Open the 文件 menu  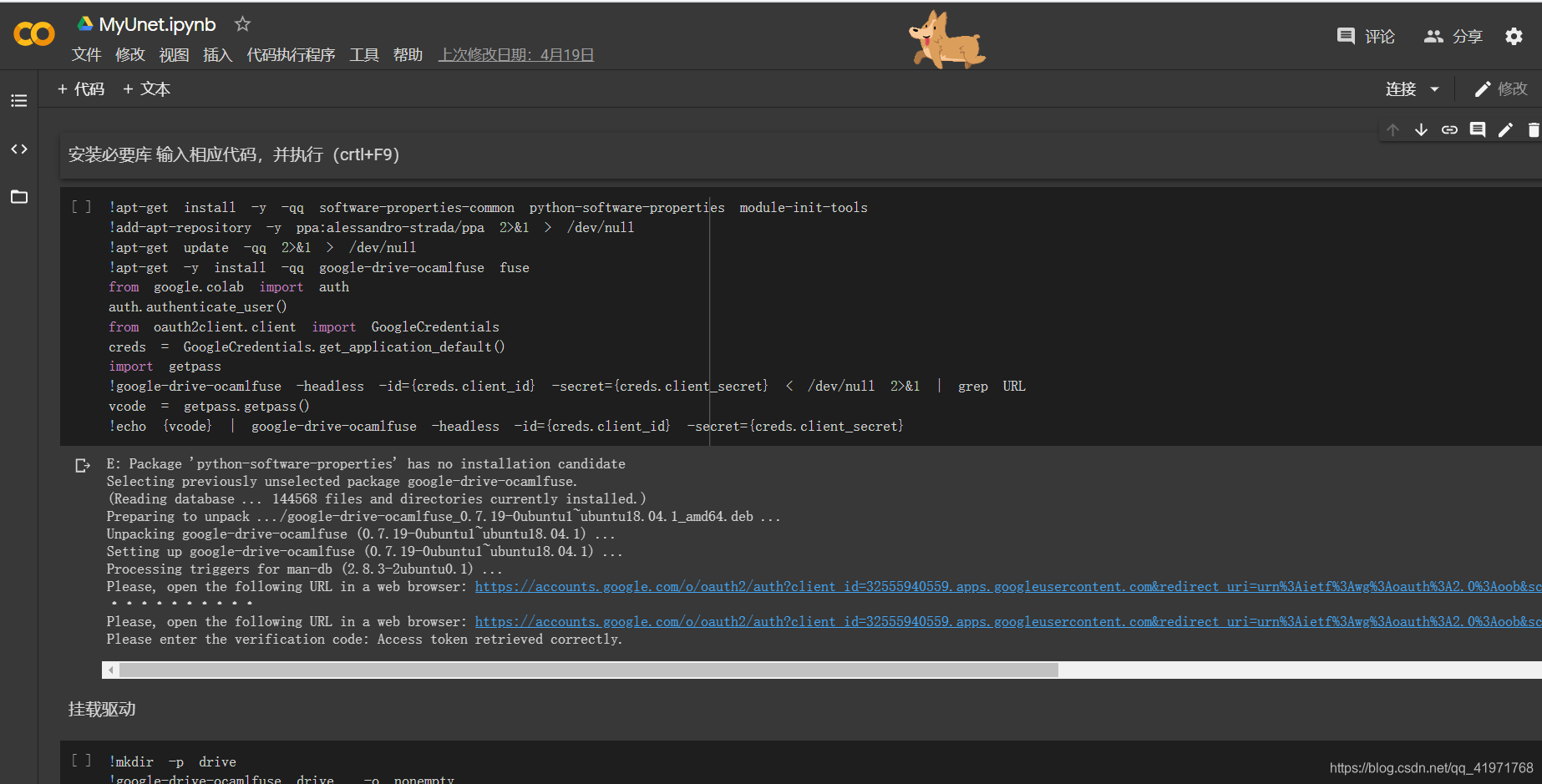86,54
